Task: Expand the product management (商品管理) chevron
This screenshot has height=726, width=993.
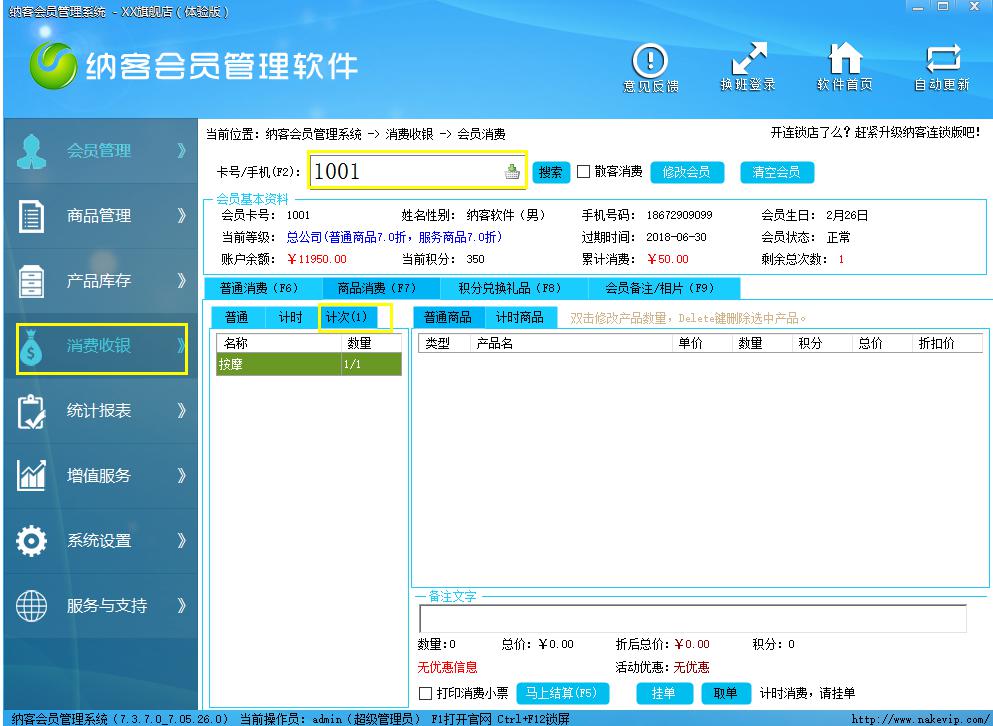Action: click(x=181, y=216)
